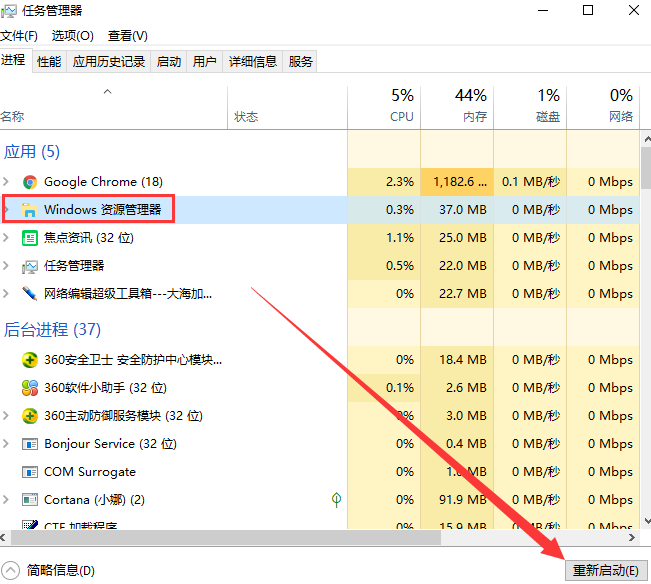Expand the 焦点资讯 process entry
This screenshot has height=584, width=651.
7,238
